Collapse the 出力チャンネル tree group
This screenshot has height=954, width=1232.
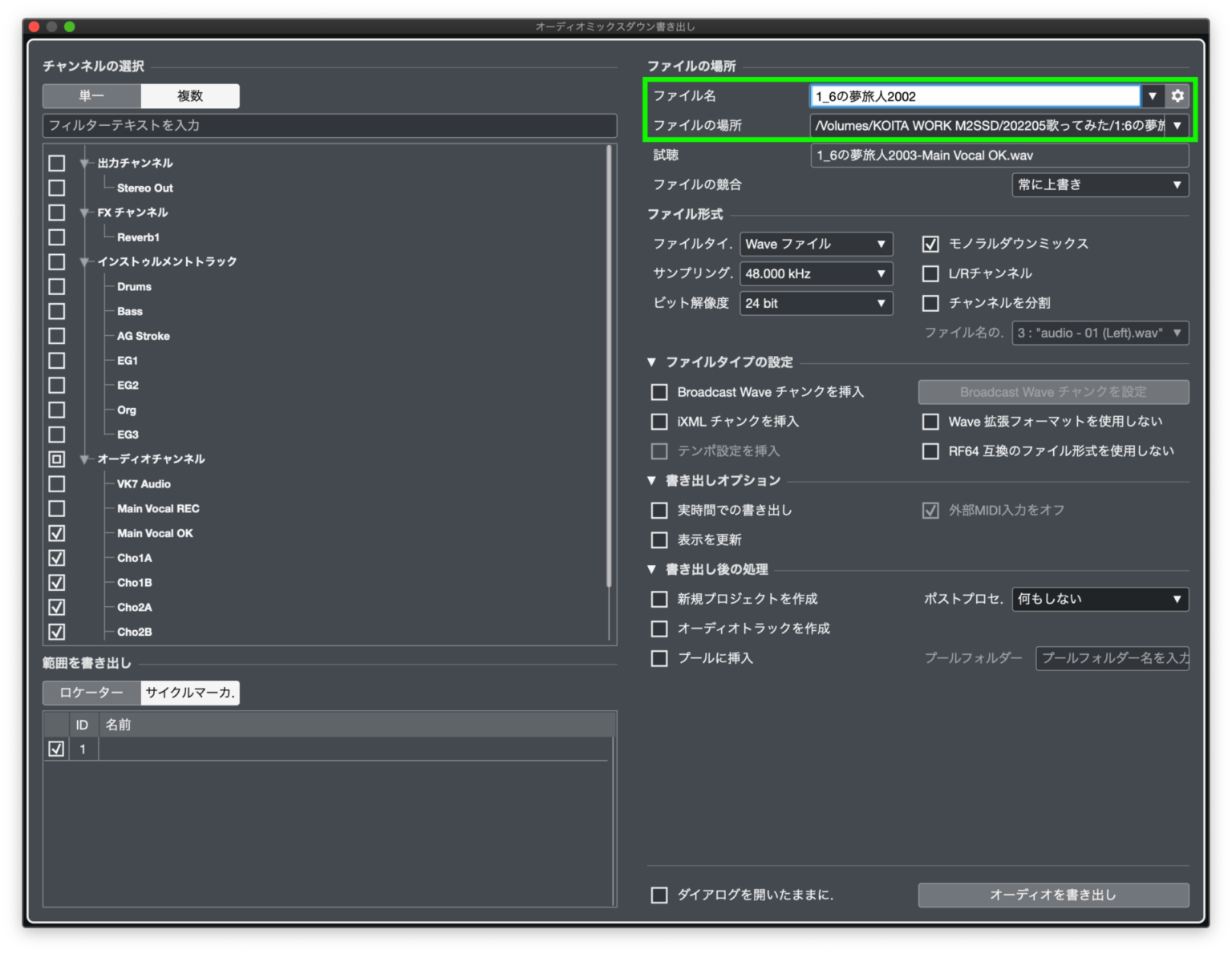pyautogui.click(x=84, y=164)
